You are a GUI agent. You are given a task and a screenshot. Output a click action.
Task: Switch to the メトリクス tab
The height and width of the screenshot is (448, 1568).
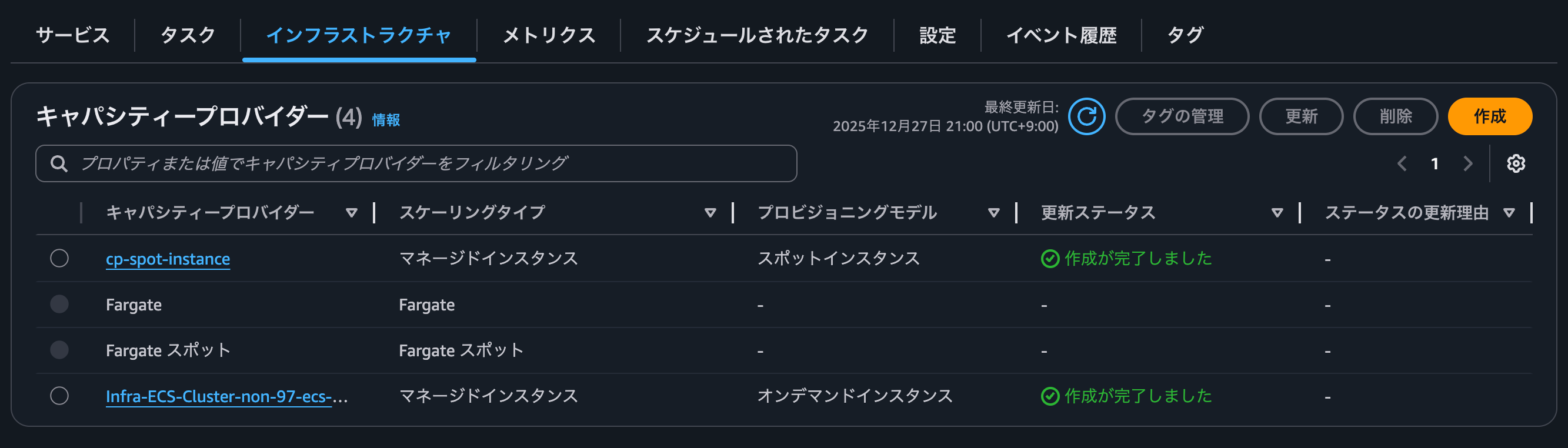(548, 35)
